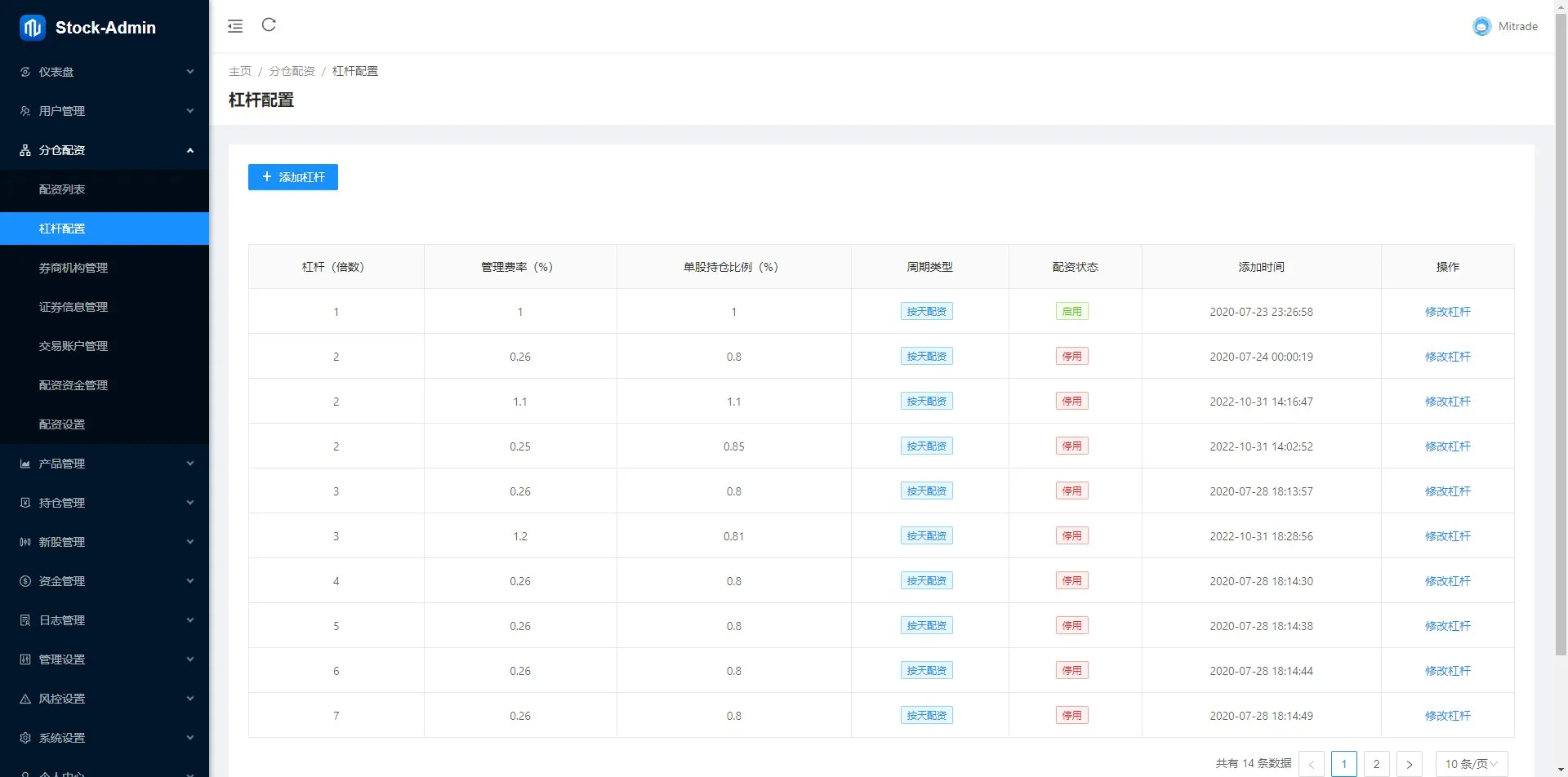Click 修改杠杆 link in first row
Screen dimensions: 1568x777
pos(1447,312)
